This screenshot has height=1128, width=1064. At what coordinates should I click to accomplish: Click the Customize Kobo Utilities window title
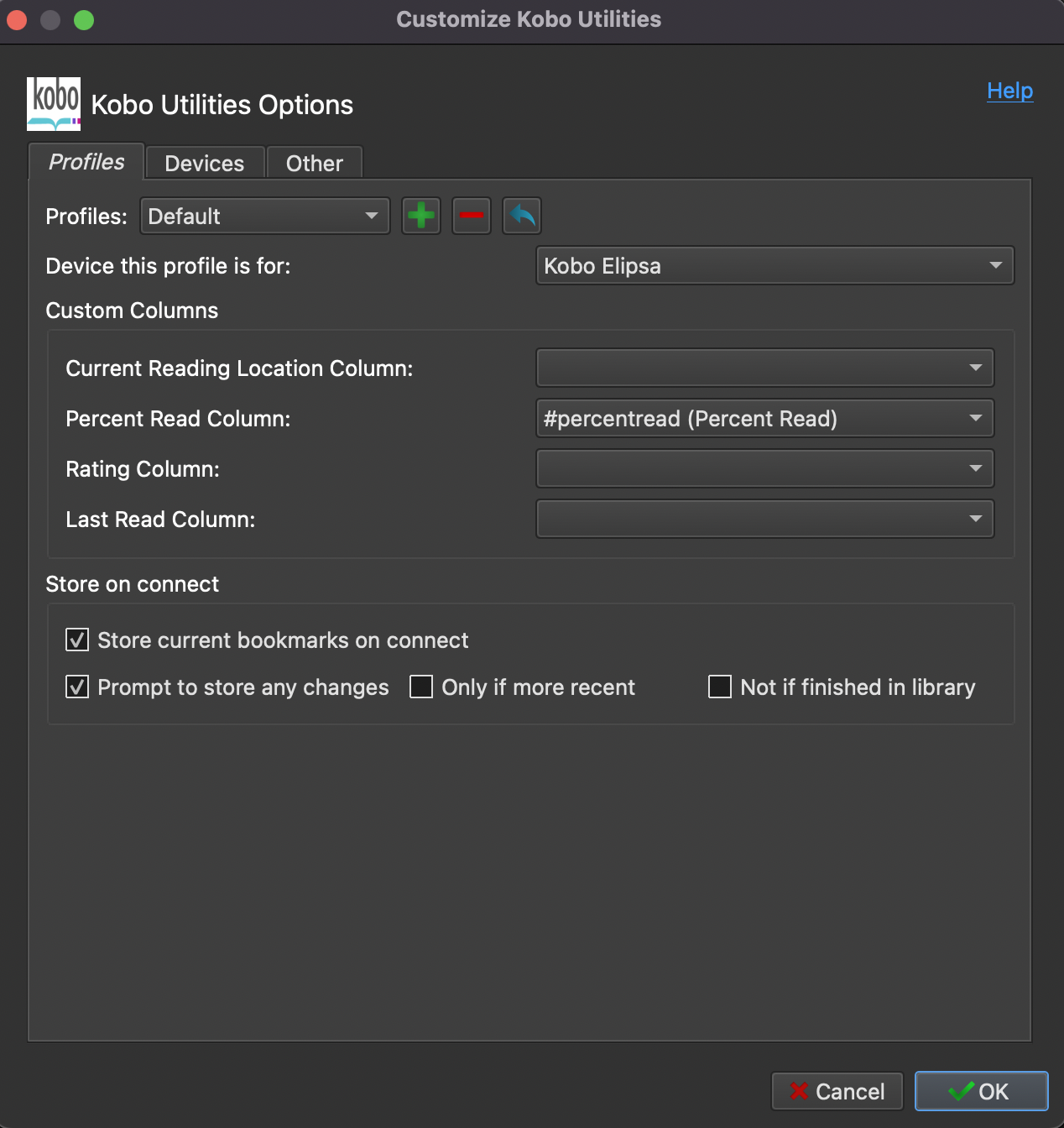529,19
